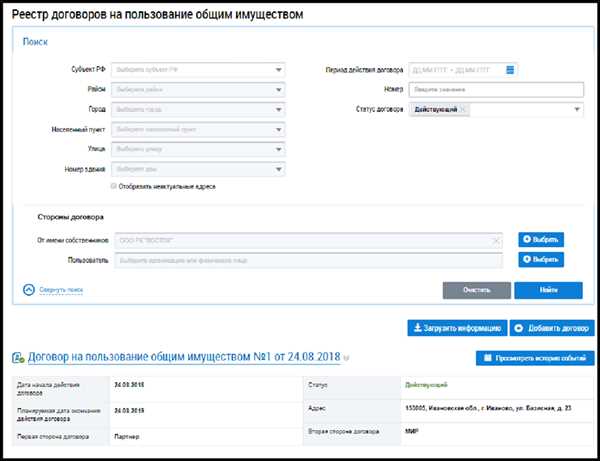Click Выбрать button for Пользователь
600x461 pixels.
pyautogui.click(x=541, y=259)
